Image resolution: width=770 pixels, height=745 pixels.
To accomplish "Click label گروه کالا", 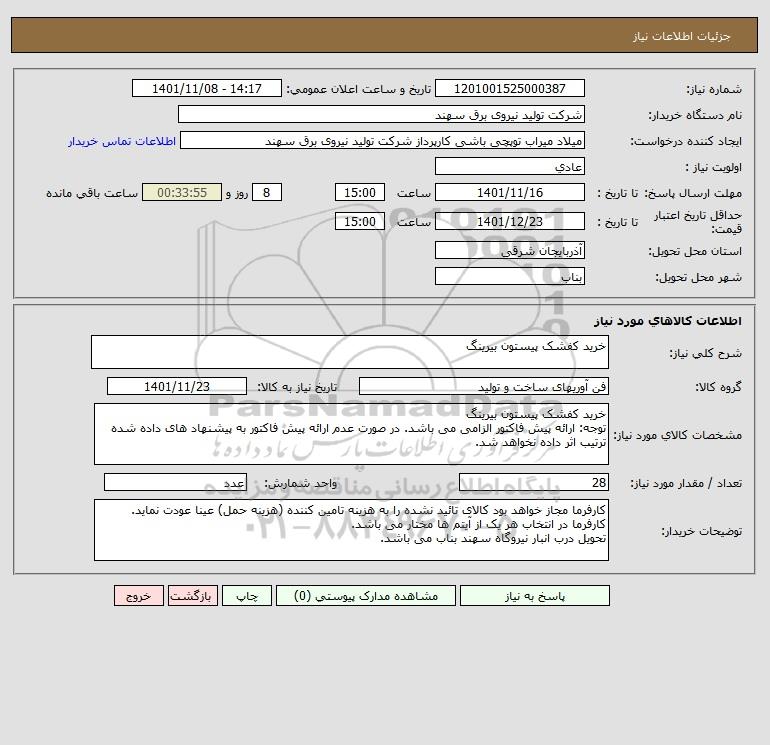I will click(718, 387).
